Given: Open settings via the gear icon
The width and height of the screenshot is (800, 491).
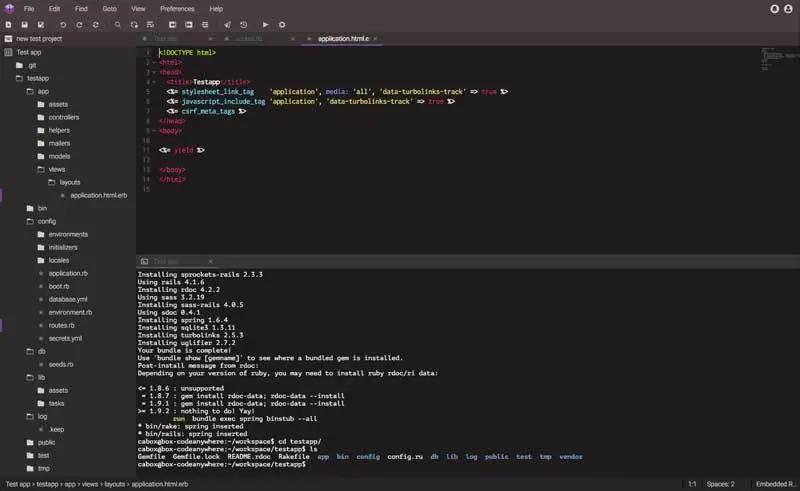Looking at the screenshot, I should [282, 24].
